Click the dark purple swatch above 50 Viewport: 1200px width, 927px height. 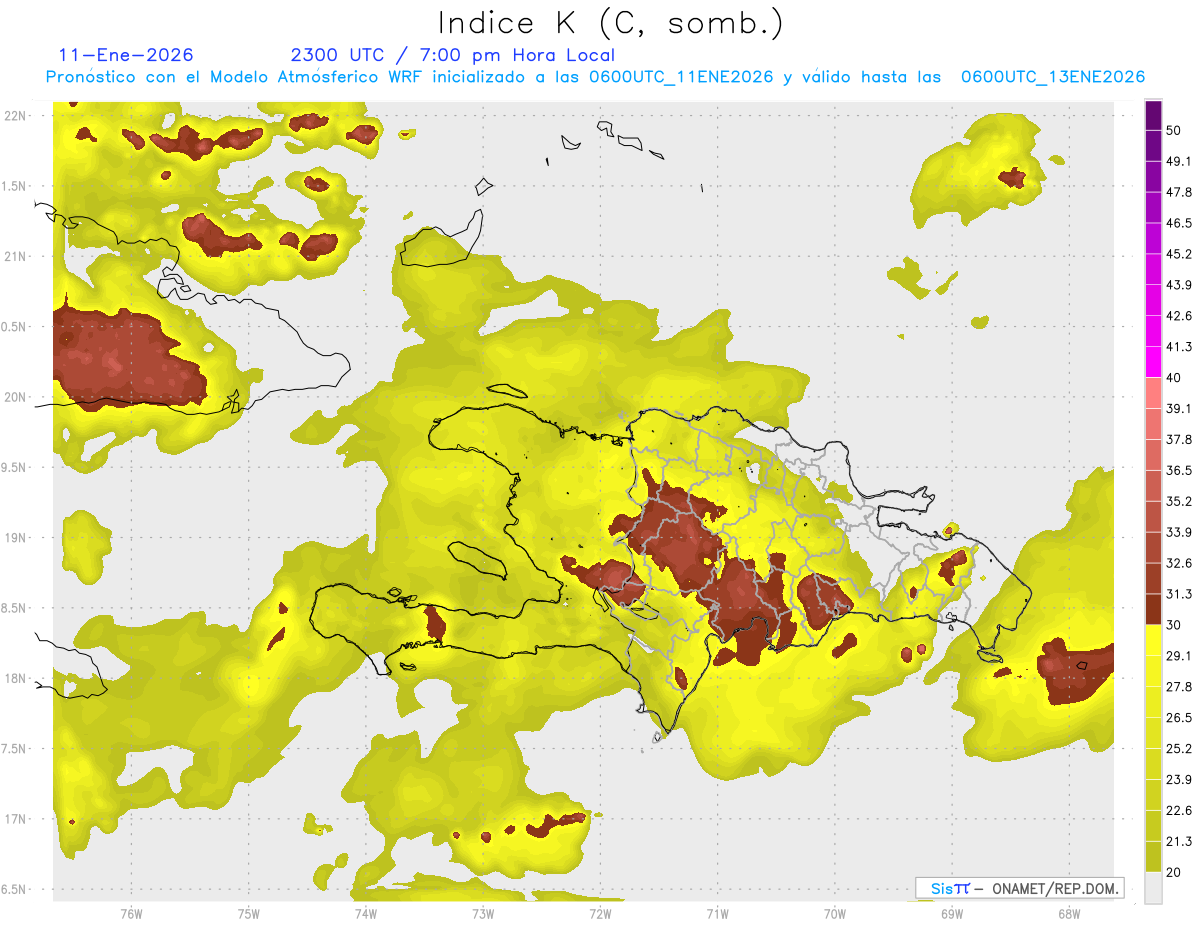pyautogui.click(x=1154, y=116)
